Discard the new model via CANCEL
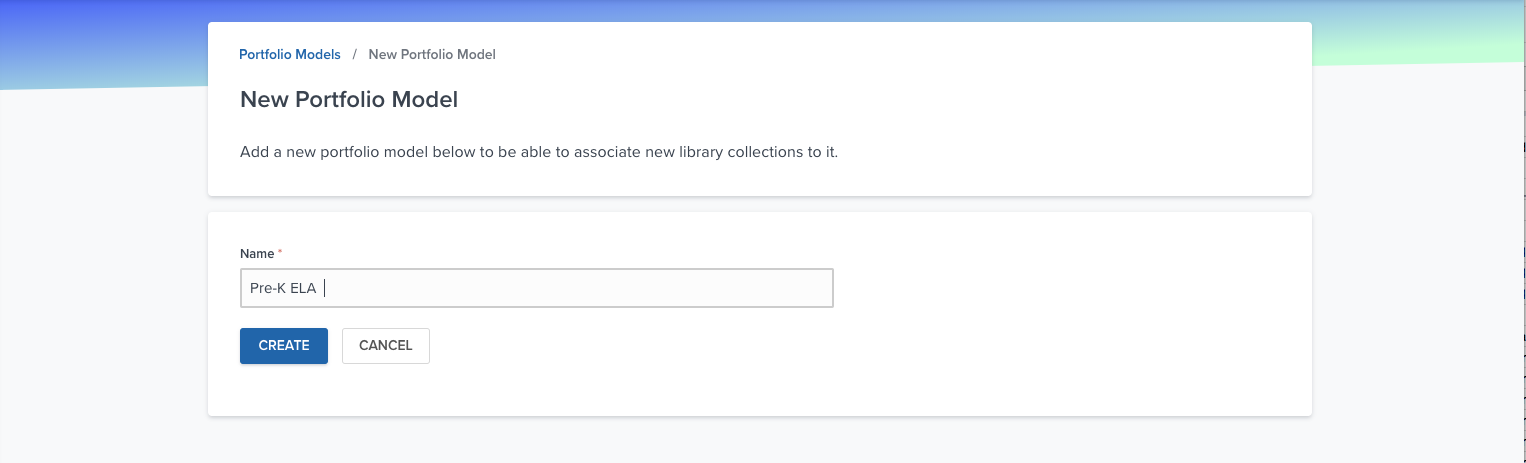 point(385,345)
